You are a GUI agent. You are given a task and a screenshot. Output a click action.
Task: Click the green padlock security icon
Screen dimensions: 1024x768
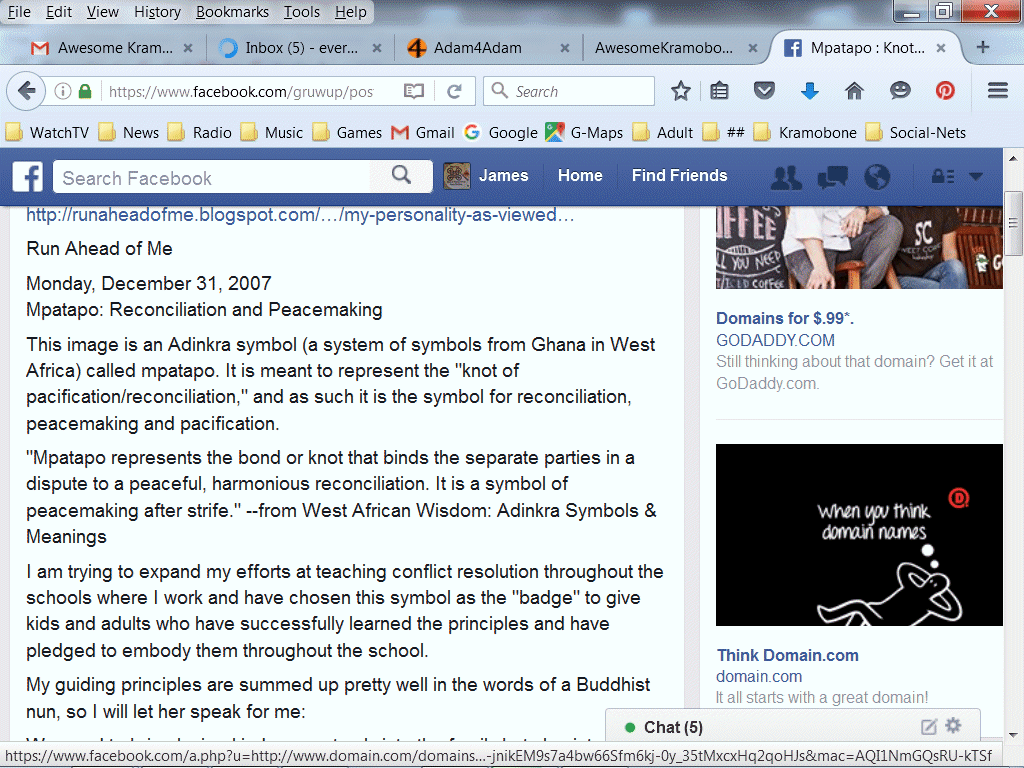coord(85,91)
